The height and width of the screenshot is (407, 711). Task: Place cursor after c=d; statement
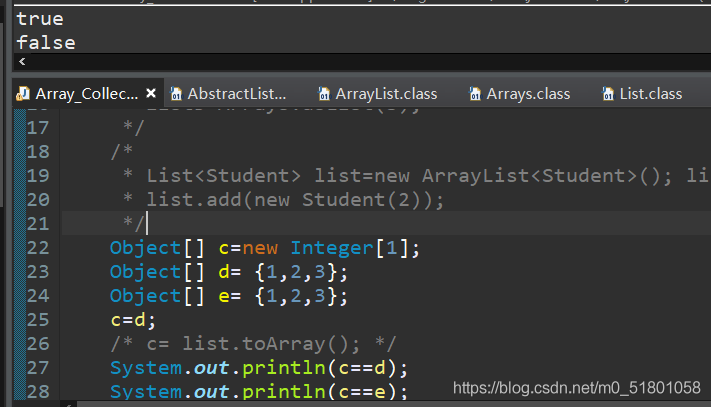pos(156,320)
